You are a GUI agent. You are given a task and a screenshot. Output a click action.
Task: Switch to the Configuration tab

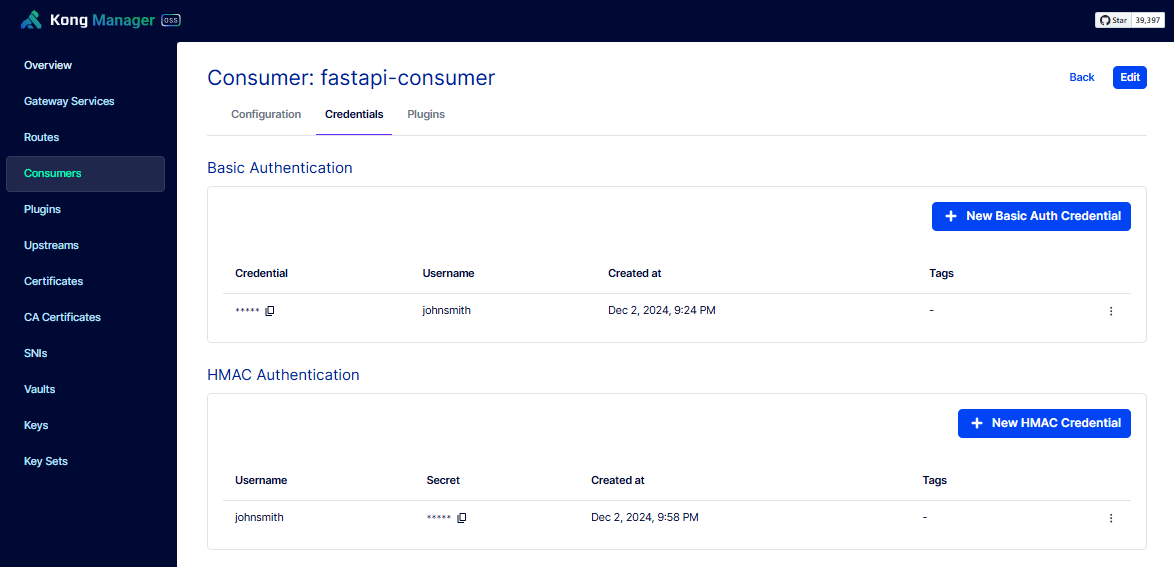(266, 115)
